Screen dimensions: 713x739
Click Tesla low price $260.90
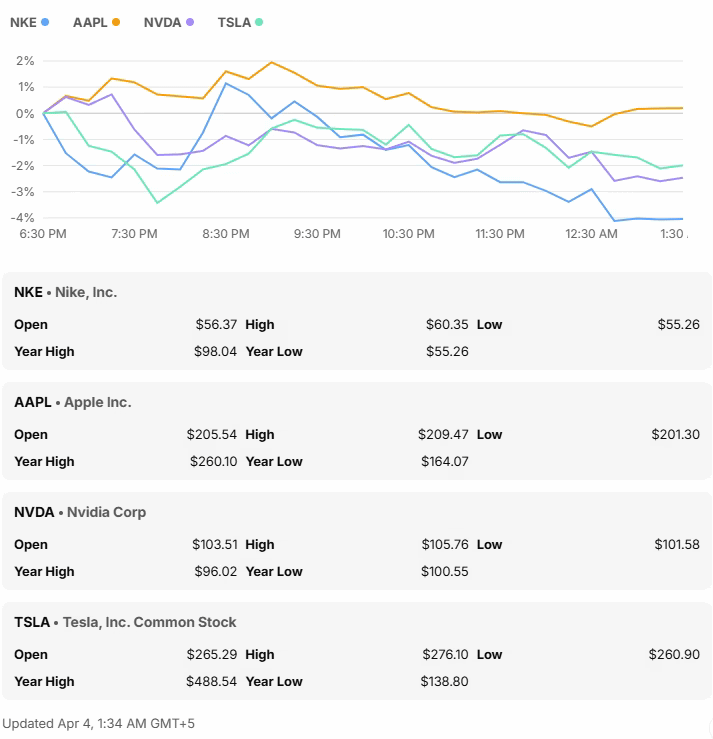point(674,655)
